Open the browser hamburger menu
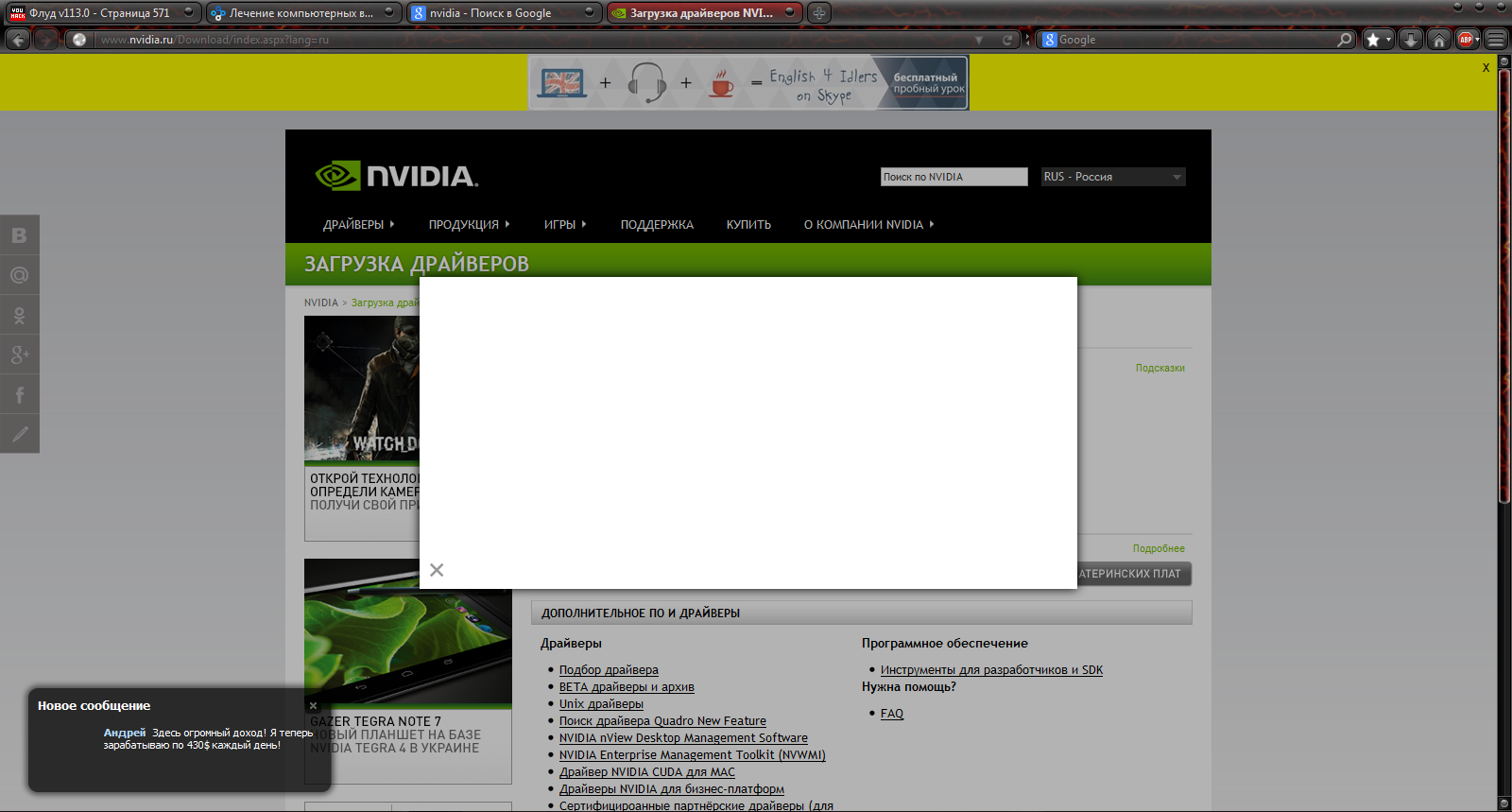Viewport: 1512px width, 812px height. [1495, 40]
